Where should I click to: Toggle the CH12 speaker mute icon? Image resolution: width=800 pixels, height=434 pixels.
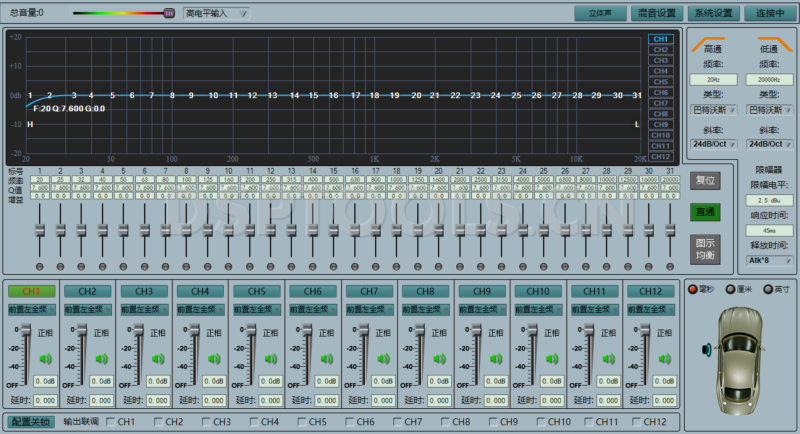pyautogui.click(x=661, y=359)
